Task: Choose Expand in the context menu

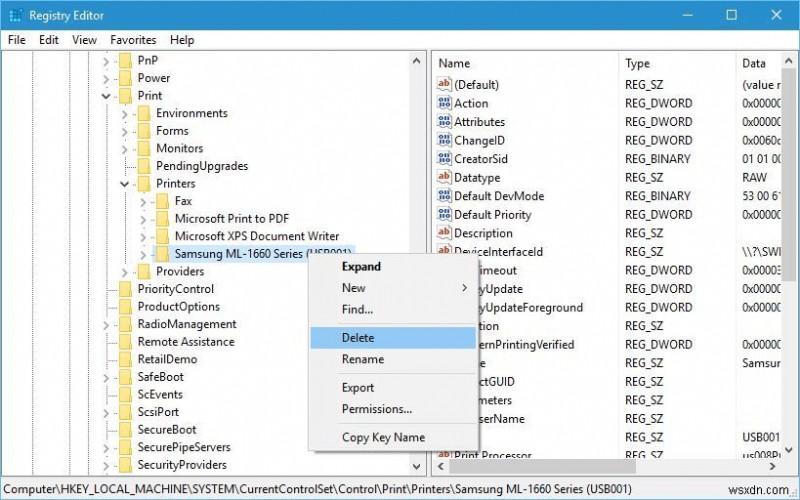Action: pyautogui.click(x=393, y=266)
